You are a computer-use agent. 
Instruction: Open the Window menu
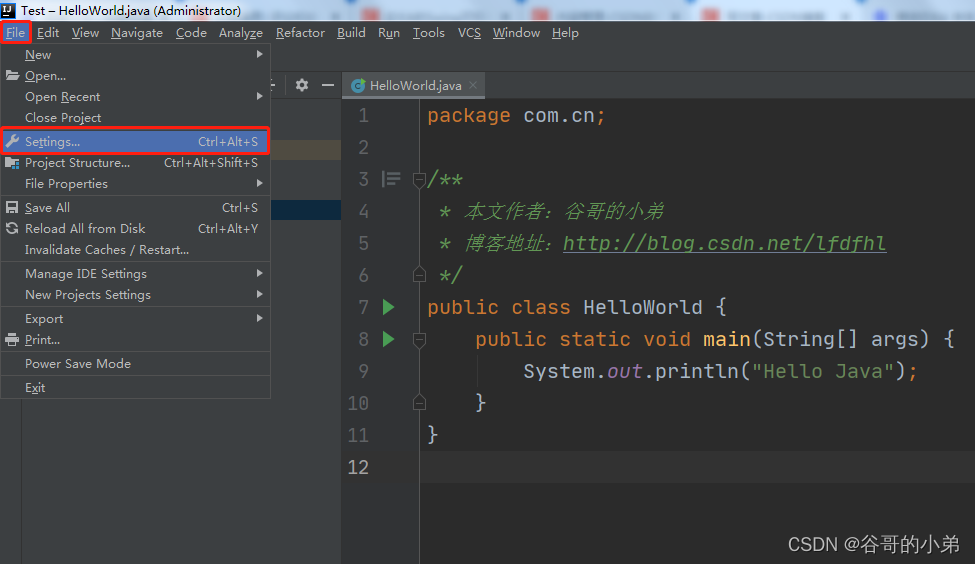pos(516,32)
